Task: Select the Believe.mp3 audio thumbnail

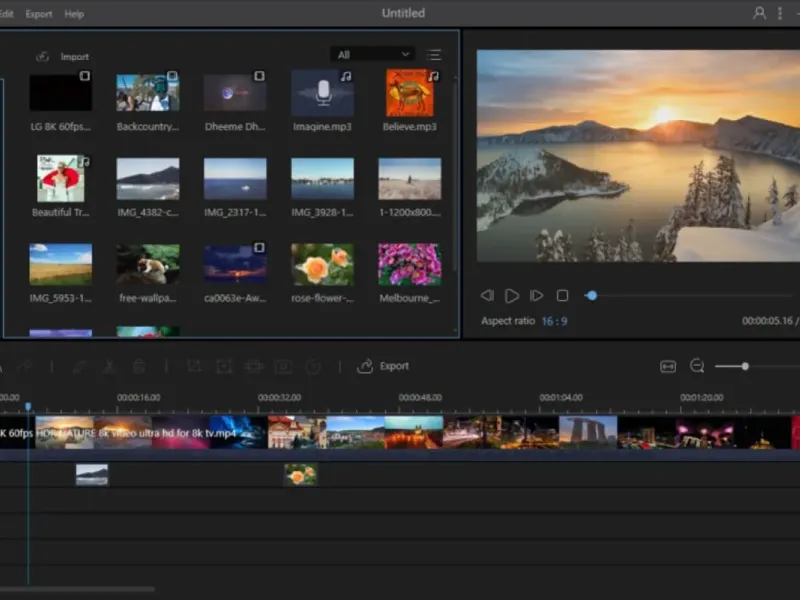Action: click(410, 93)
